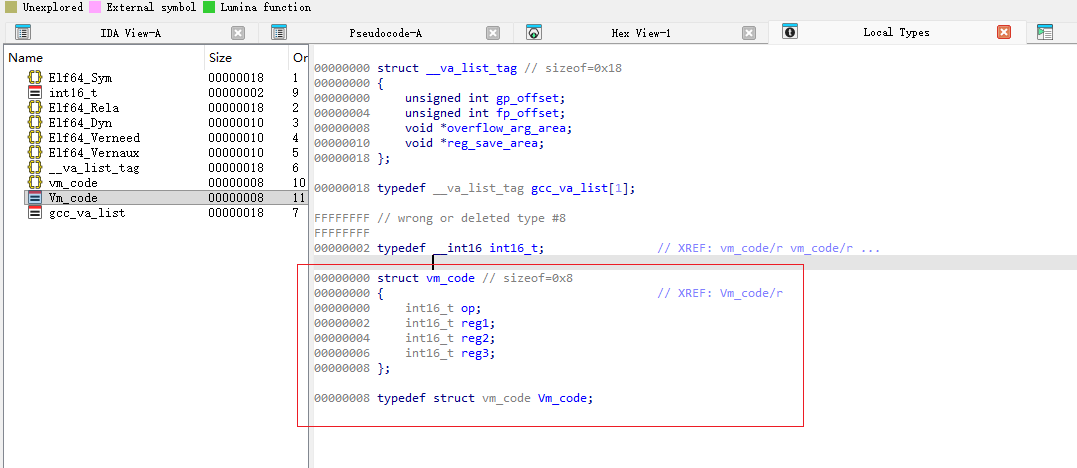Click the IDA View-A tab icon
The width and height of the screenshot is (1077, 468).
pos(23,32)
